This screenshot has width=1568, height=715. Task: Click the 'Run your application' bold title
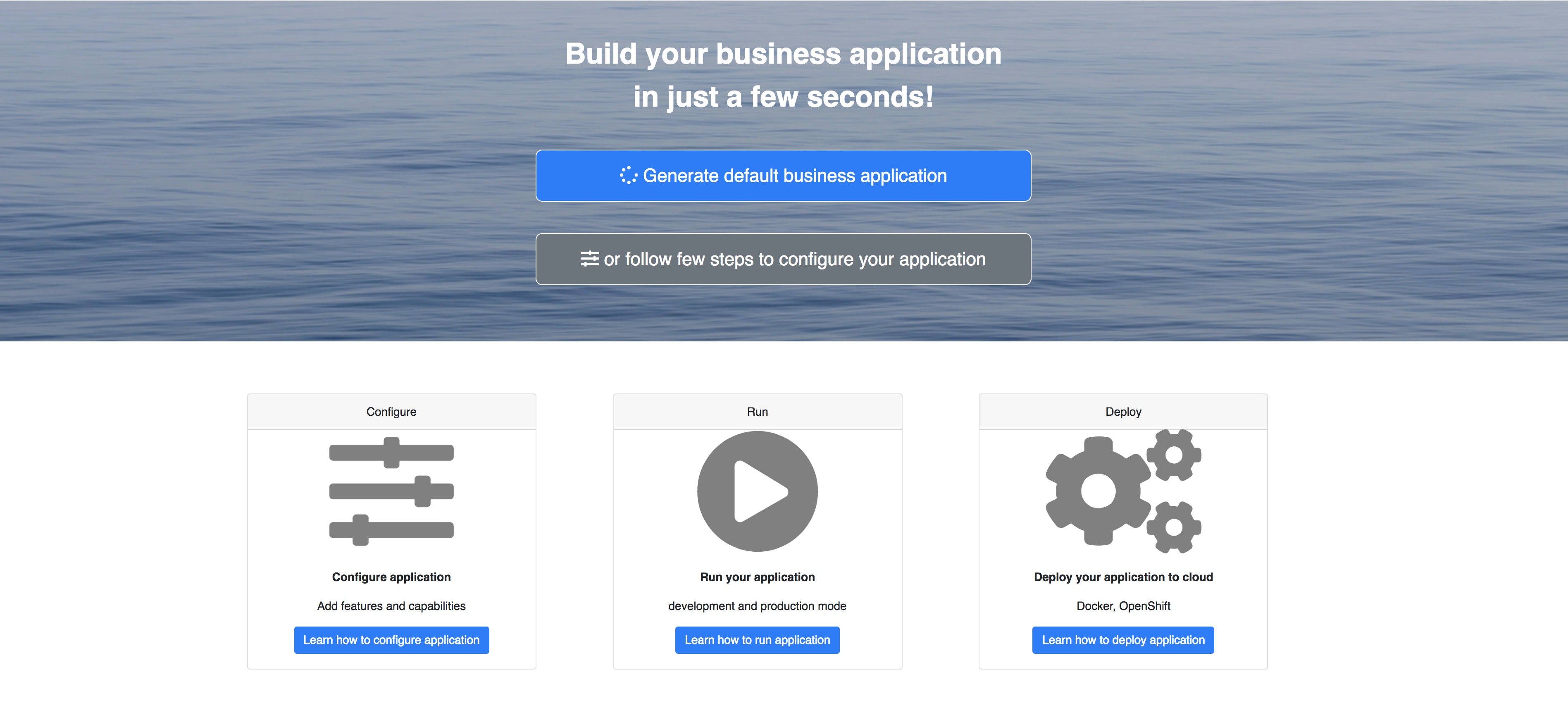pos(757,577)
